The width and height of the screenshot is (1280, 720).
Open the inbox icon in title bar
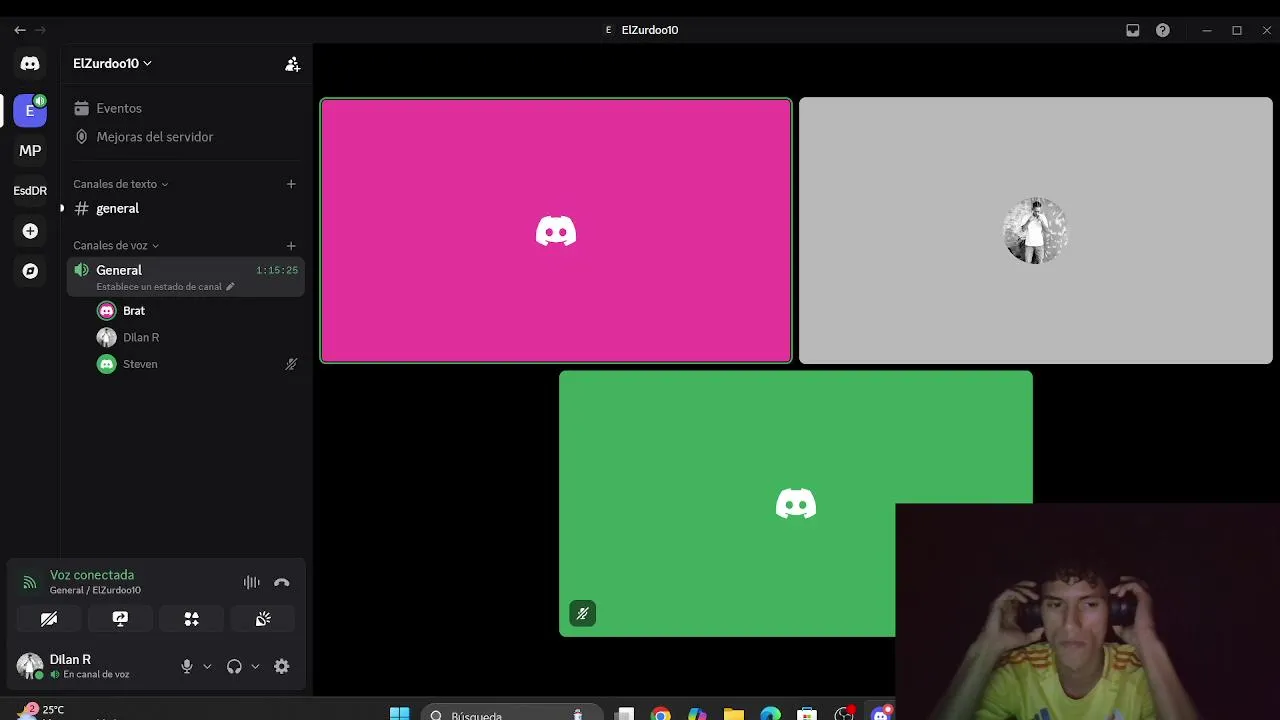pos(1133,30)
